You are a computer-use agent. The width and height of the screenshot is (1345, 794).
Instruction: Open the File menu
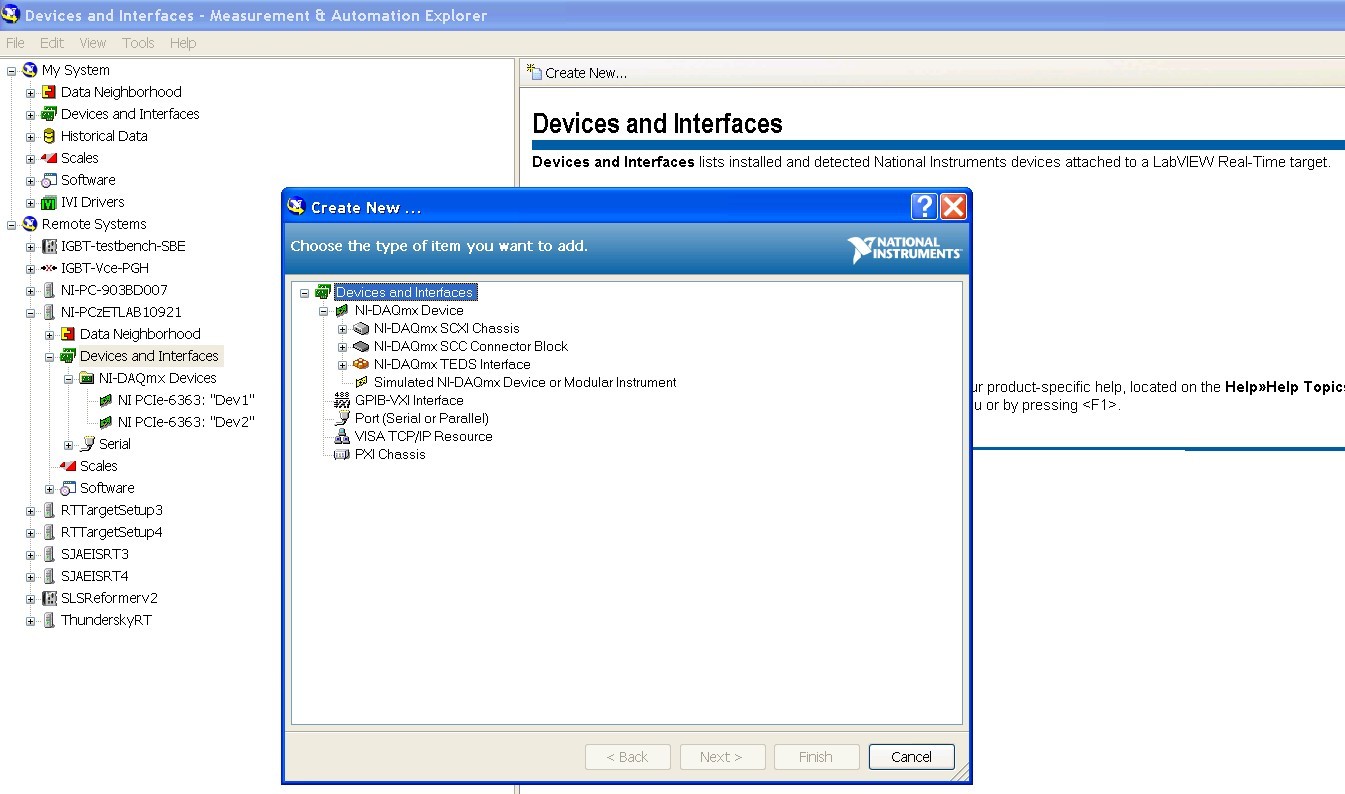point(15,43)
